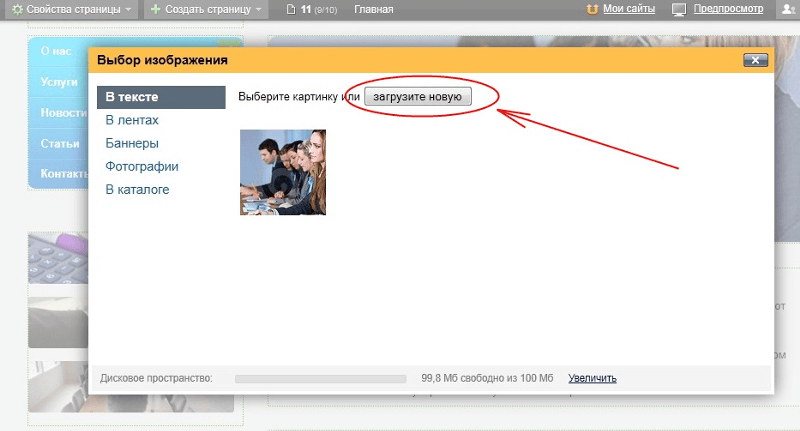Select the office team photo thumbnail

coord(283,172)
